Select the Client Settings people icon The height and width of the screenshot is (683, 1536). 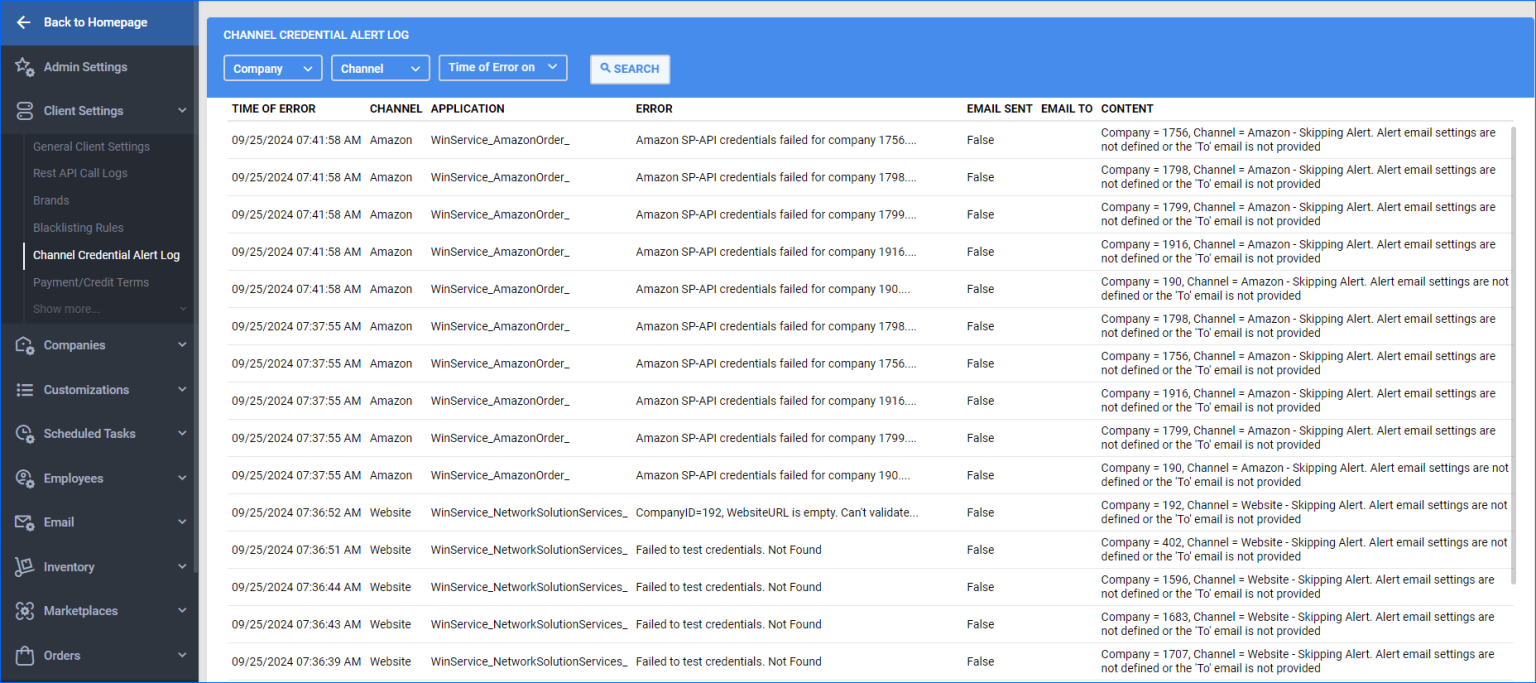point(24,111)
